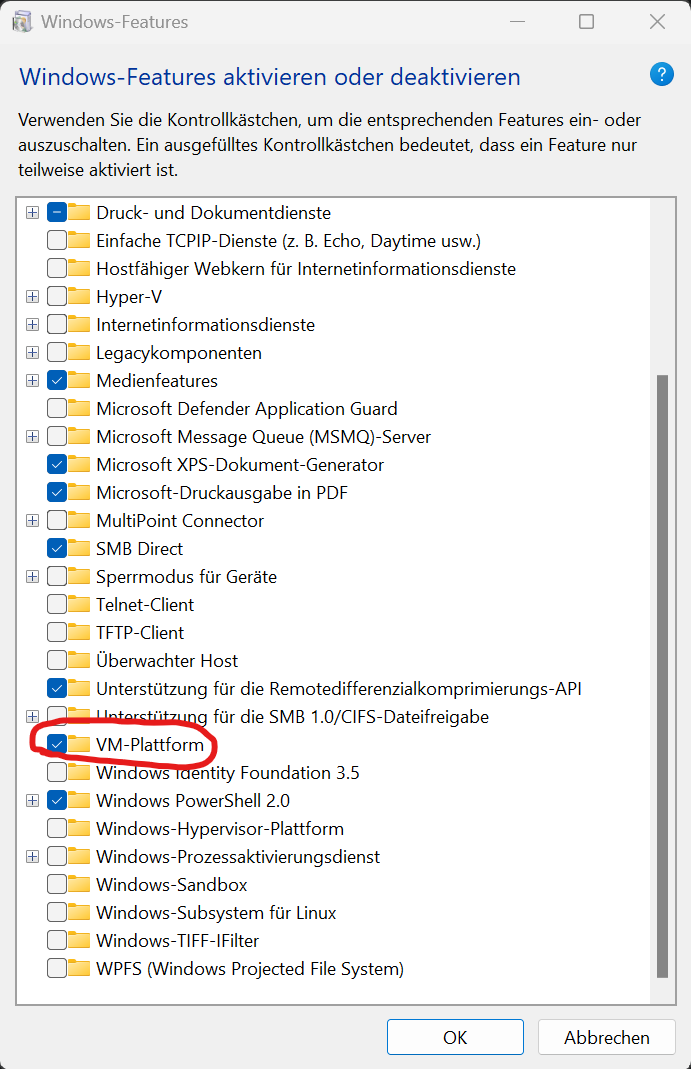Enable the Windows-TIFF-IFilter checkbox
Screen dimensions: 691x1069
[x=57, y=940]
